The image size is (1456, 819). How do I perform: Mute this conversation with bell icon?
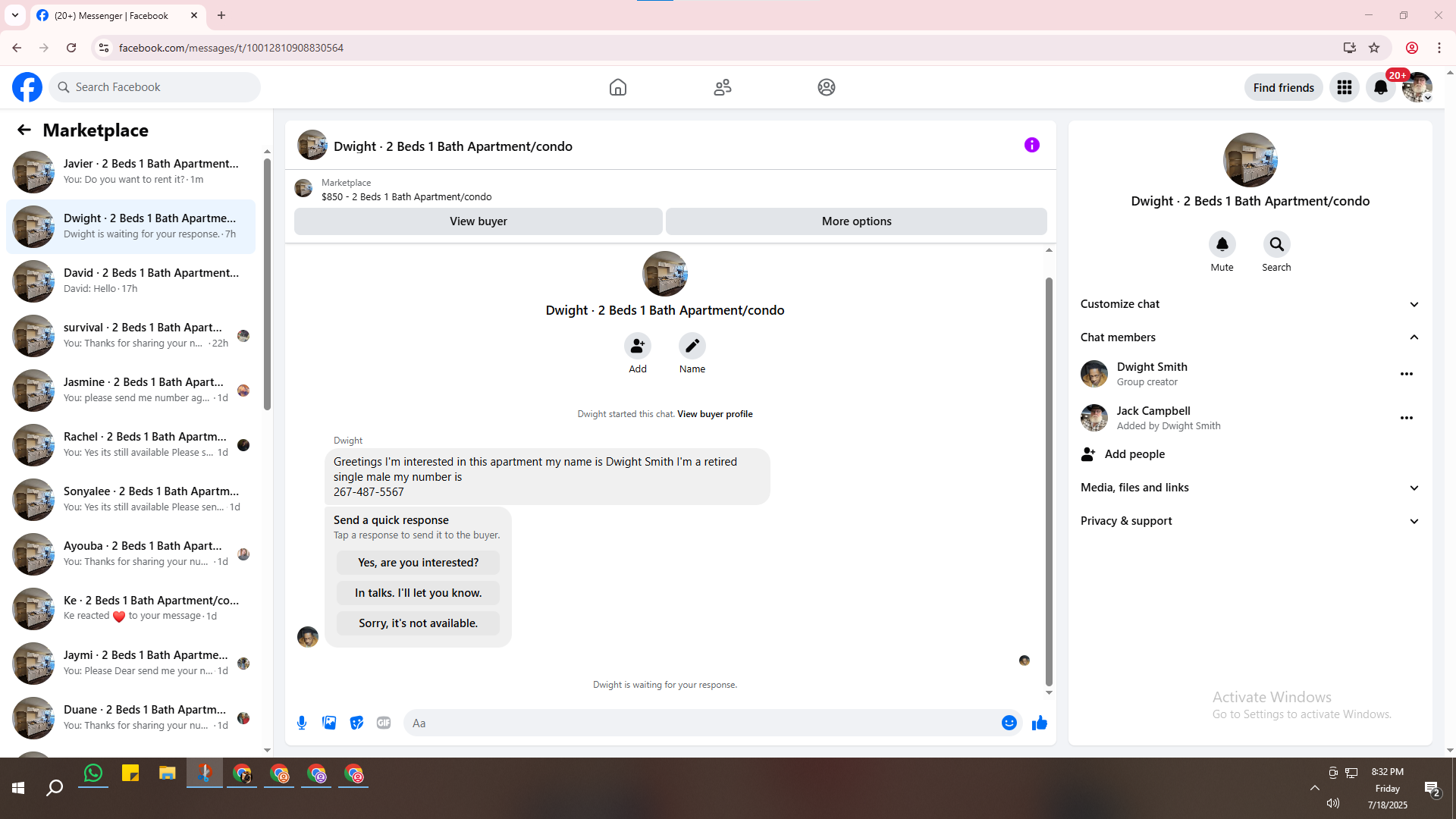(1222, 244)
